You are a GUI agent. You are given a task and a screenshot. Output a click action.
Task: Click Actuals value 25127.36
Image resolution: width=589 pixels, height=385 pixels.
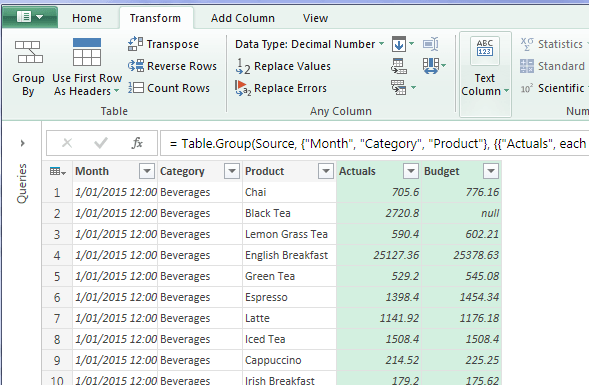pos(379,255)
